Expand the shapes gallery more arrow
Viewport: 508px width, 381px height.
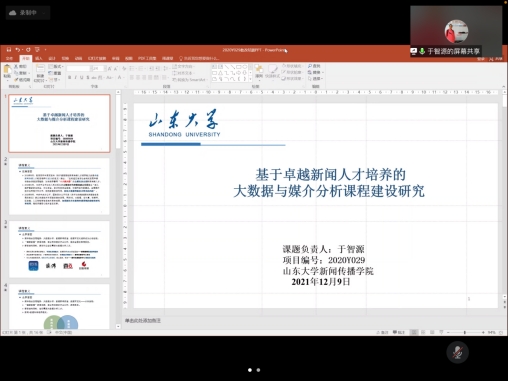coord(250,79)
